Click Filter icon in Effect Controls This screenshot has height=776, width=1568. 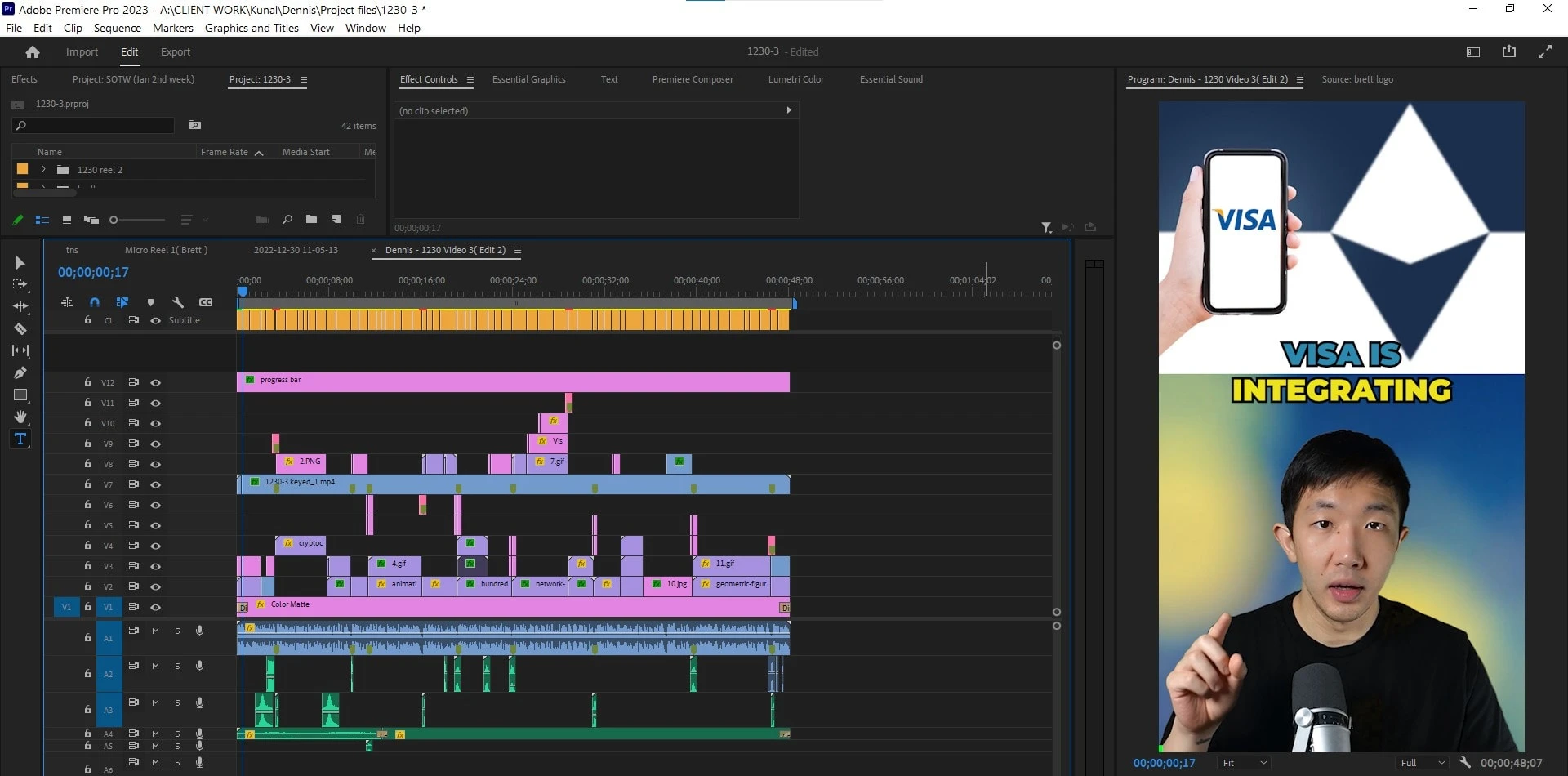(1046, 228)
